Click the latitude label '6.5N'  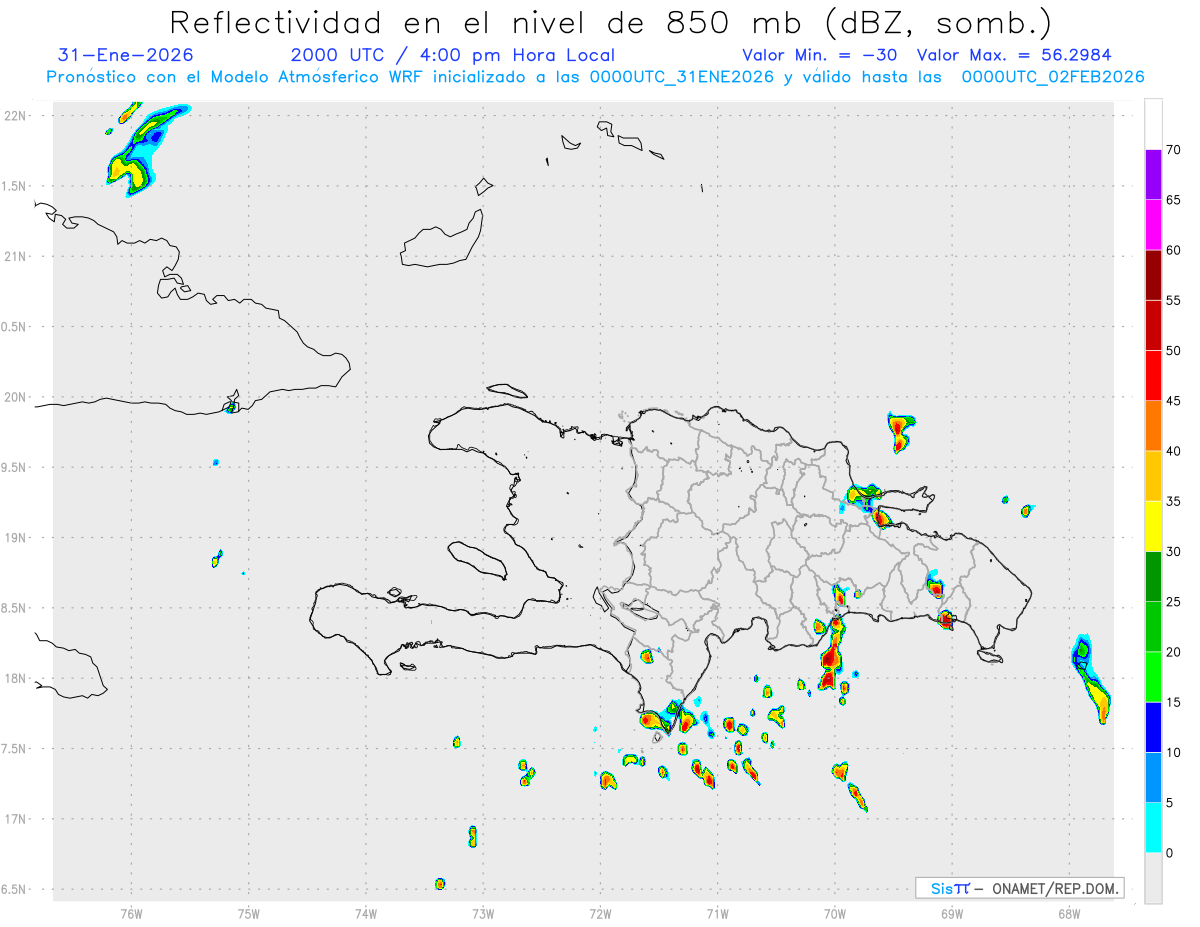[15, 889]
